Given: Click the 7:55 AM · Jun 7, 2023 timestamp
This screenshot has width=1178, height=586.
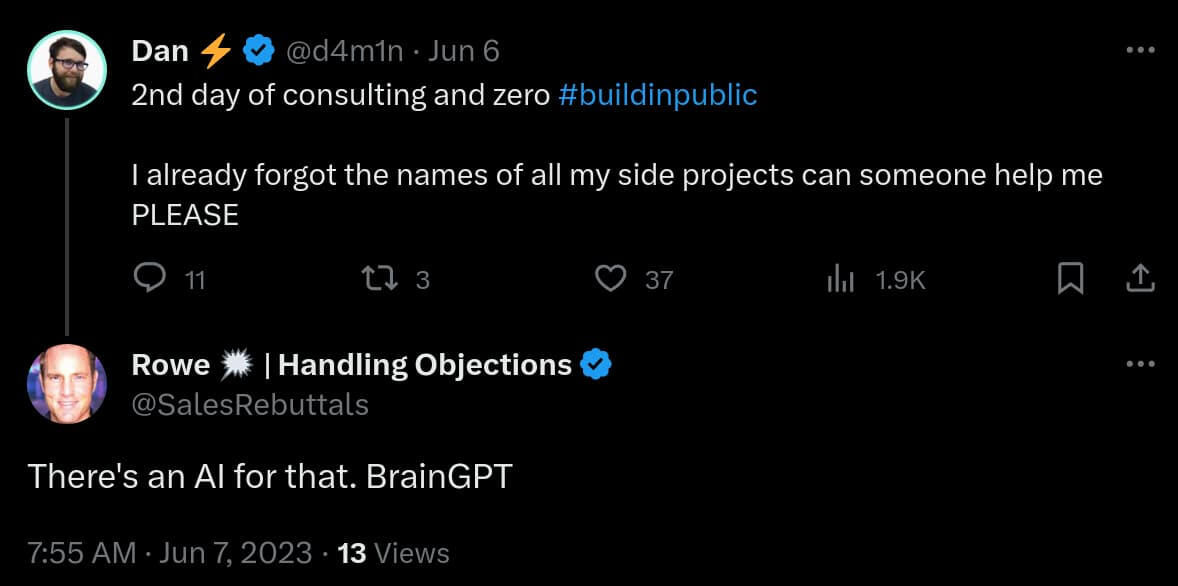Looking at the screenshot, I should (170, 552).
